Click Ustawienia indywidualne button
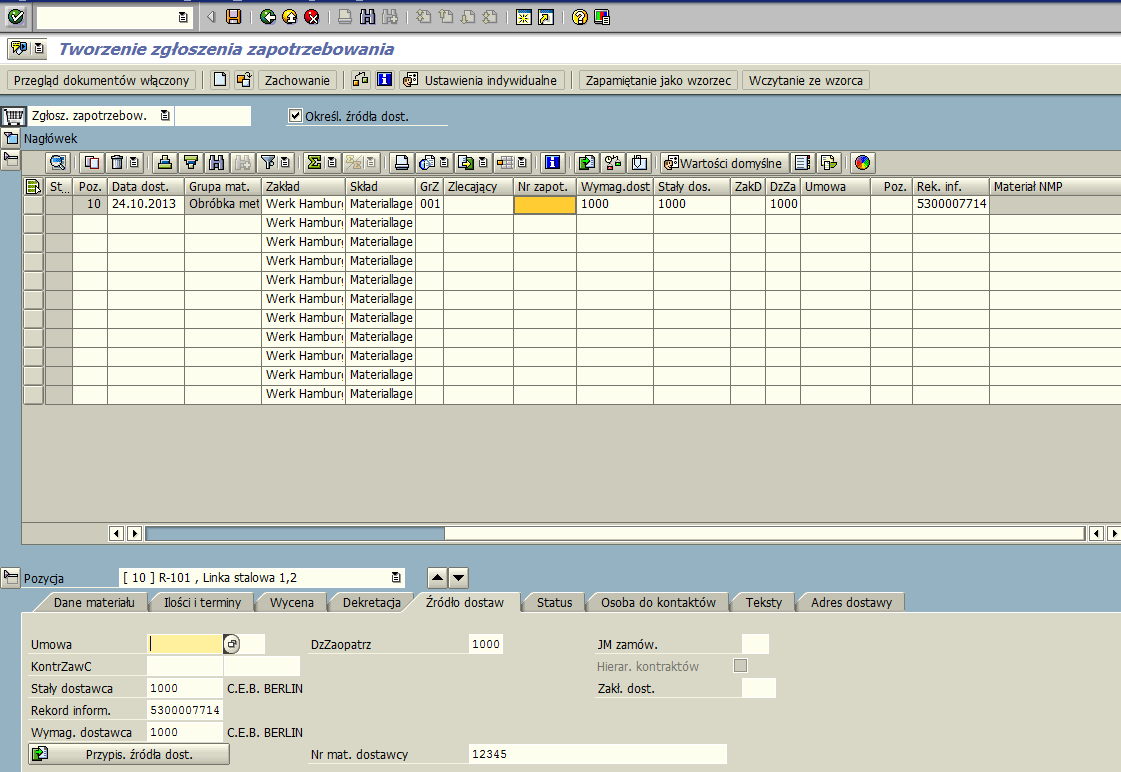Image resolution: width=1121 pixels, height=772 pixels. coord(483,80)
